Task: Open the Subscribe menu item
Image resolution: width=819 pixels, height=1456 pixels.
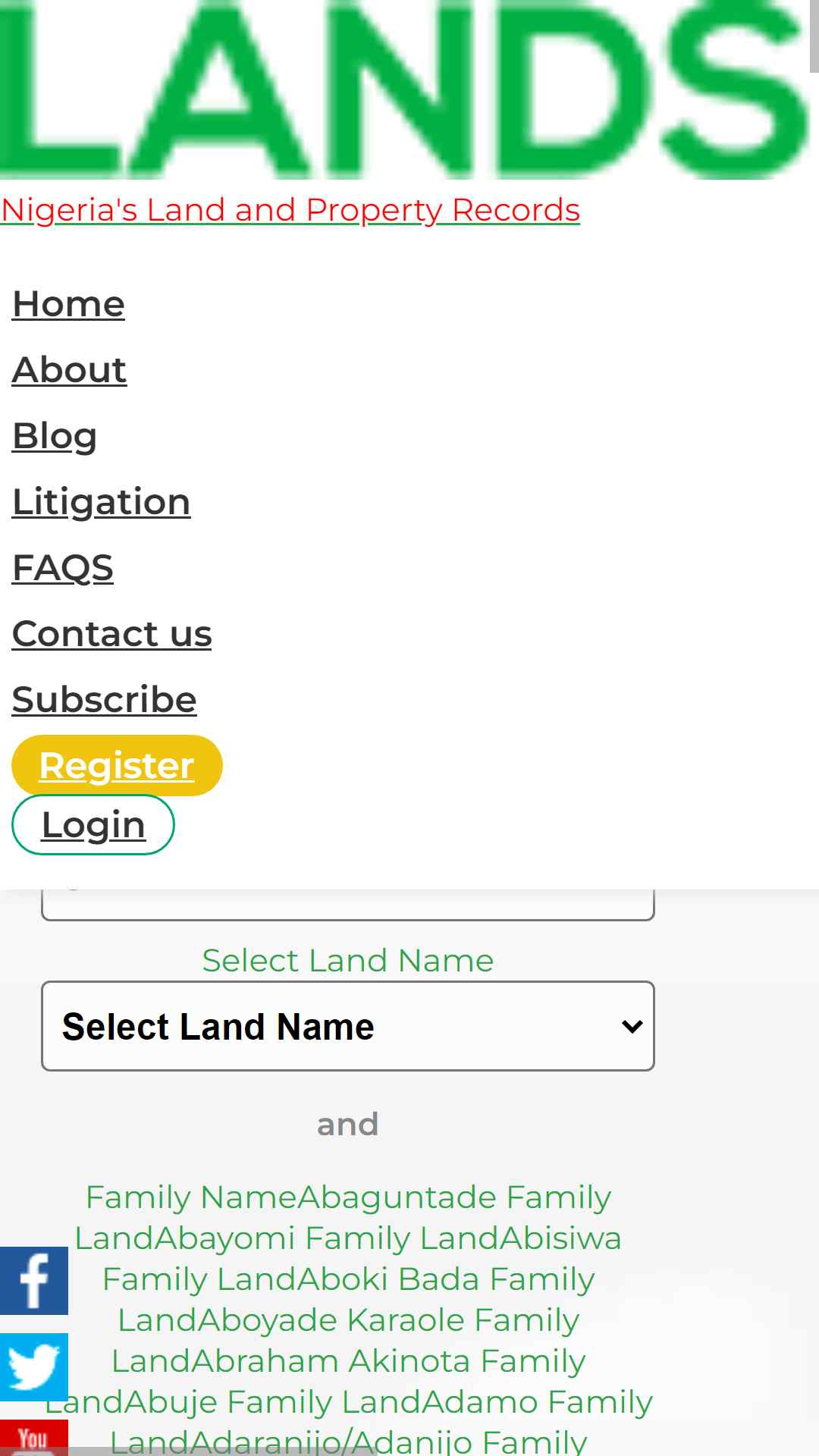Action: tap(104, 700)
